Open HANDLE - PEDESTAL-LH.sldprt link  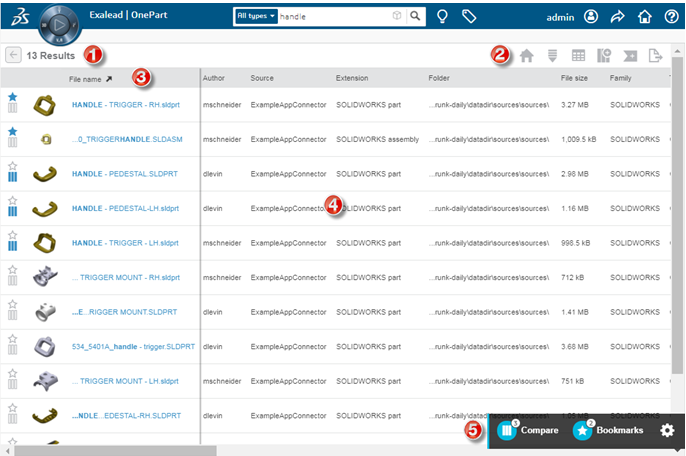[x=125, y=208]
